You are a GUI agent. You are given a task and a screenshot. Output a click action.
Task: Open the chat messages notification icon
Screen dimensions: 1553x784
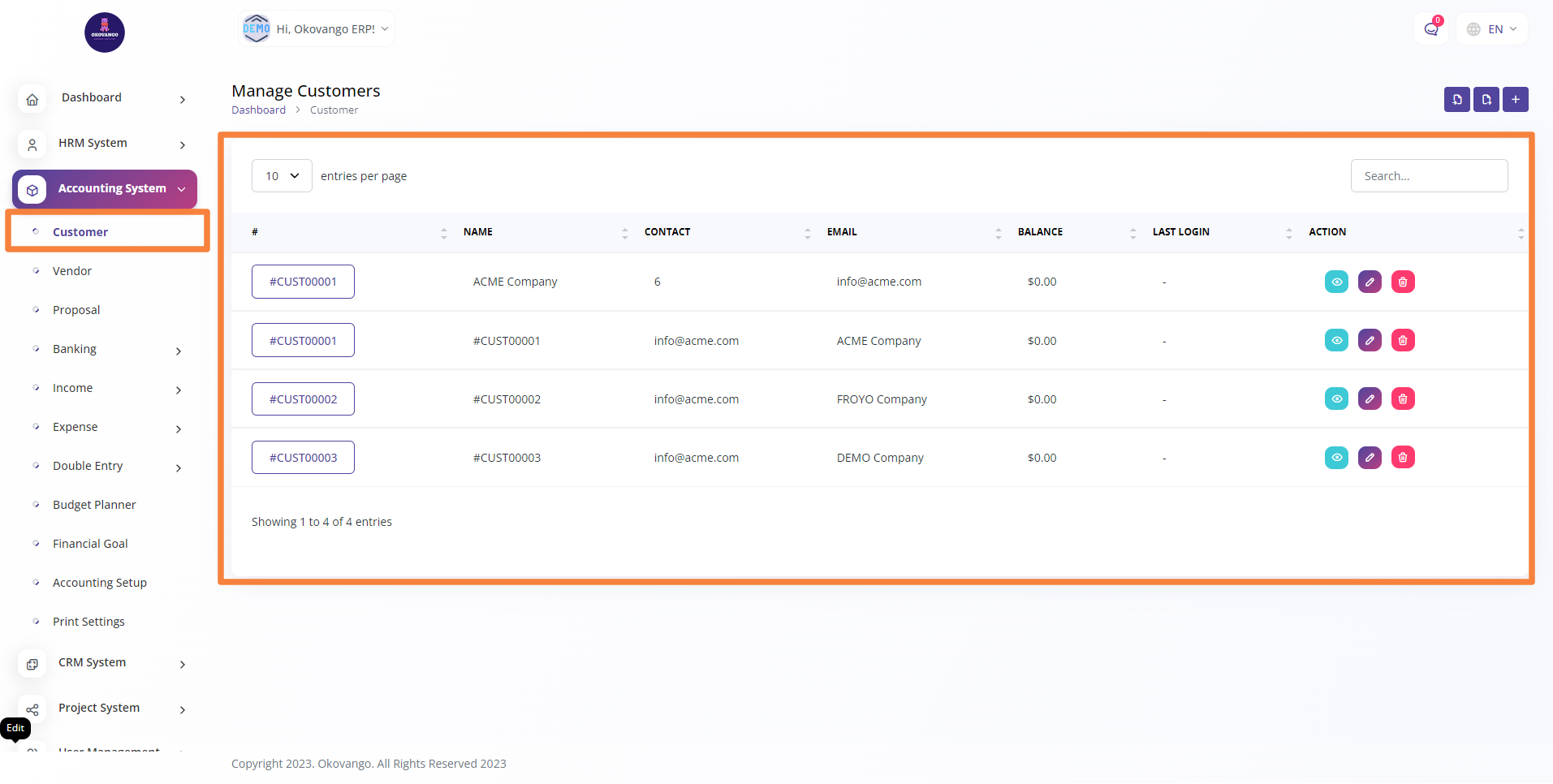coord(1430,29)
